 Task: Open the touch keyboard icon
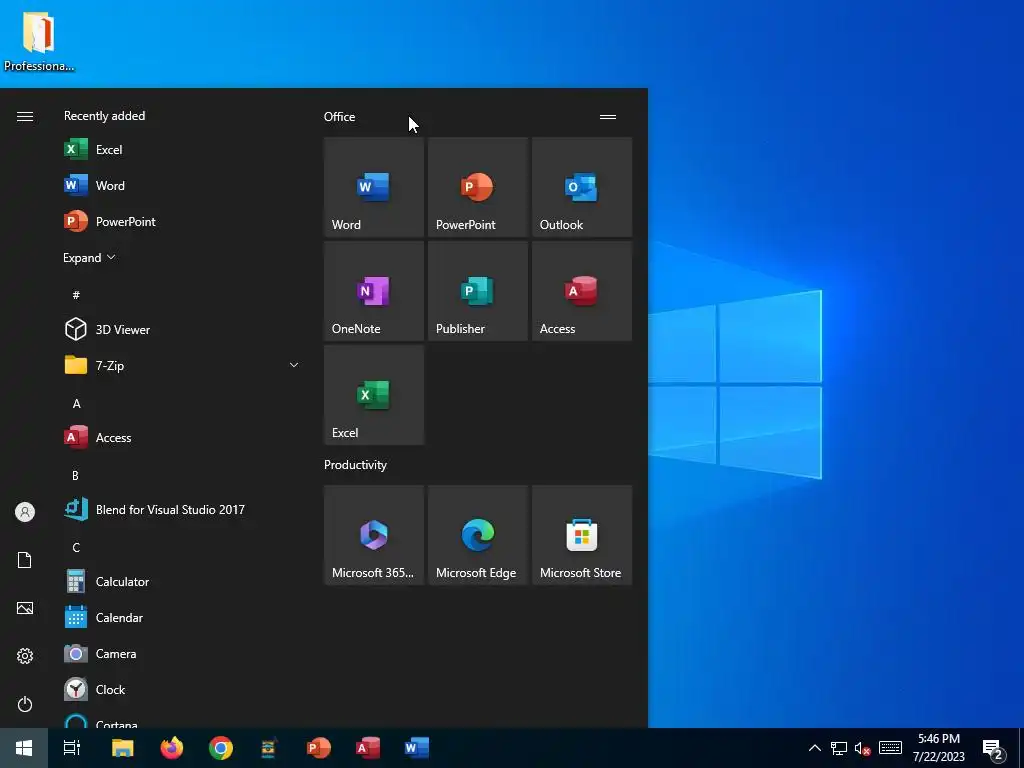[x=890, y=748]
